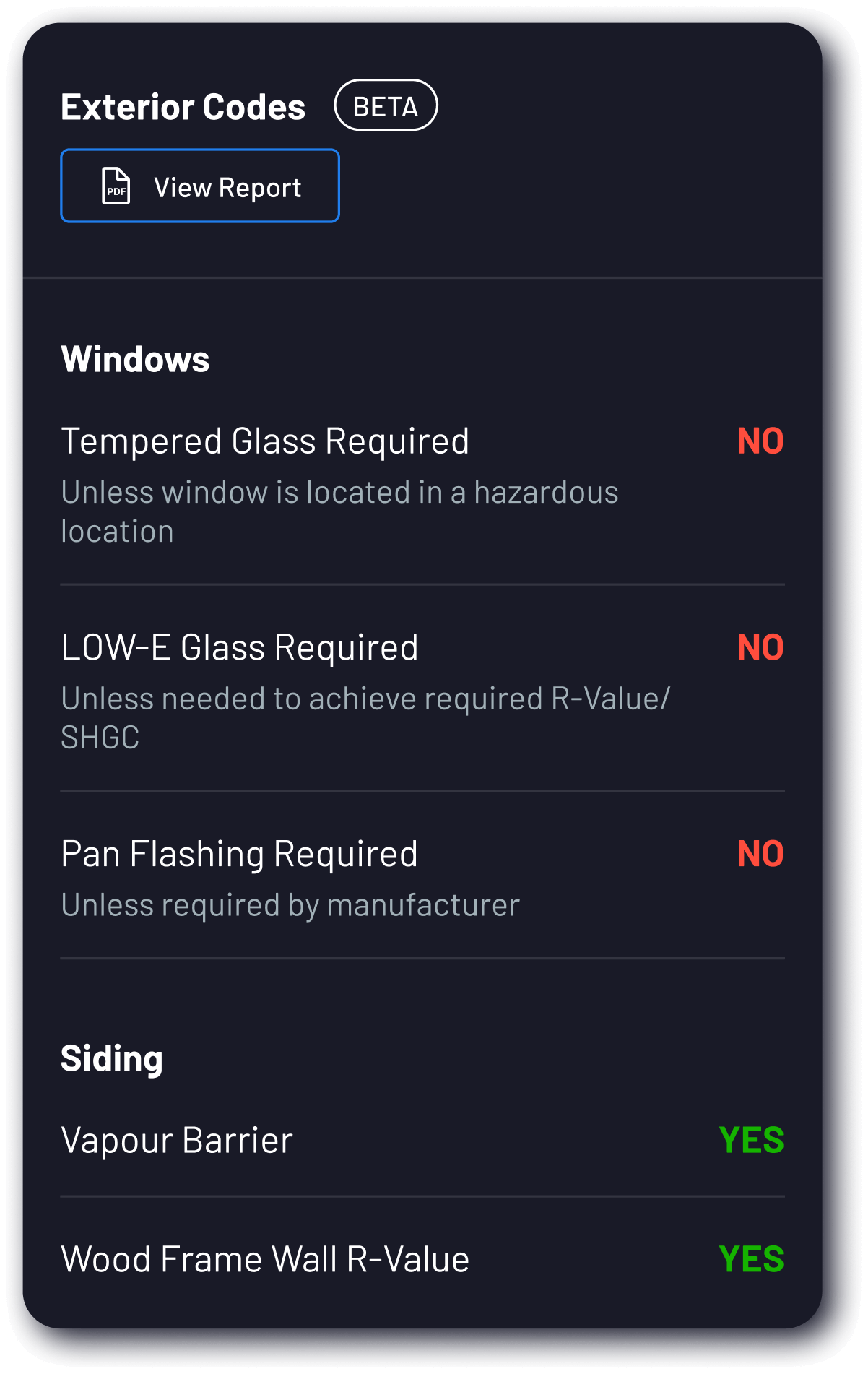
Task: Click the NO status for LOW-E Glass
Action: pos(760,647)
